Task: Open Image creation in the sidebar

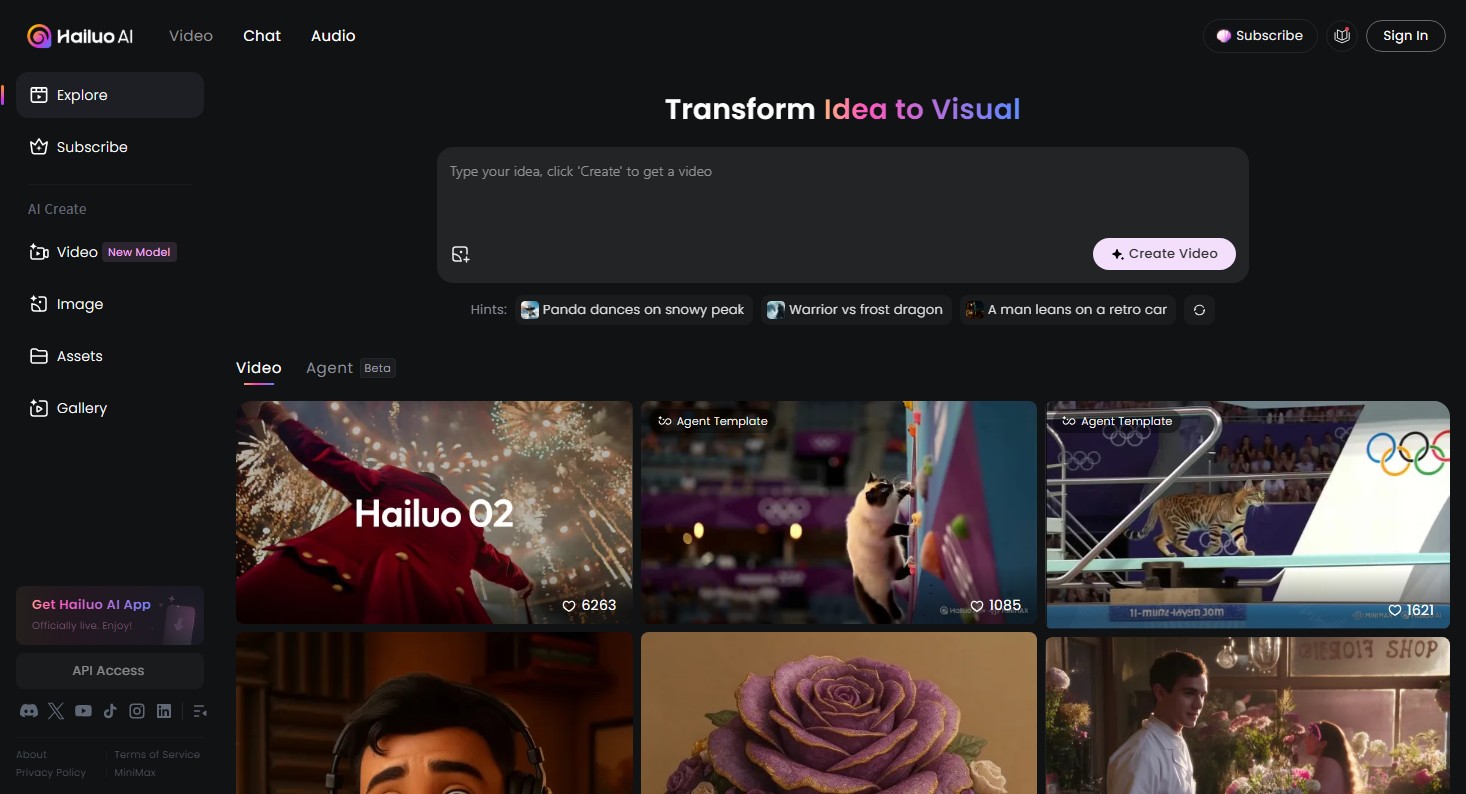Action: pos(110,304)
